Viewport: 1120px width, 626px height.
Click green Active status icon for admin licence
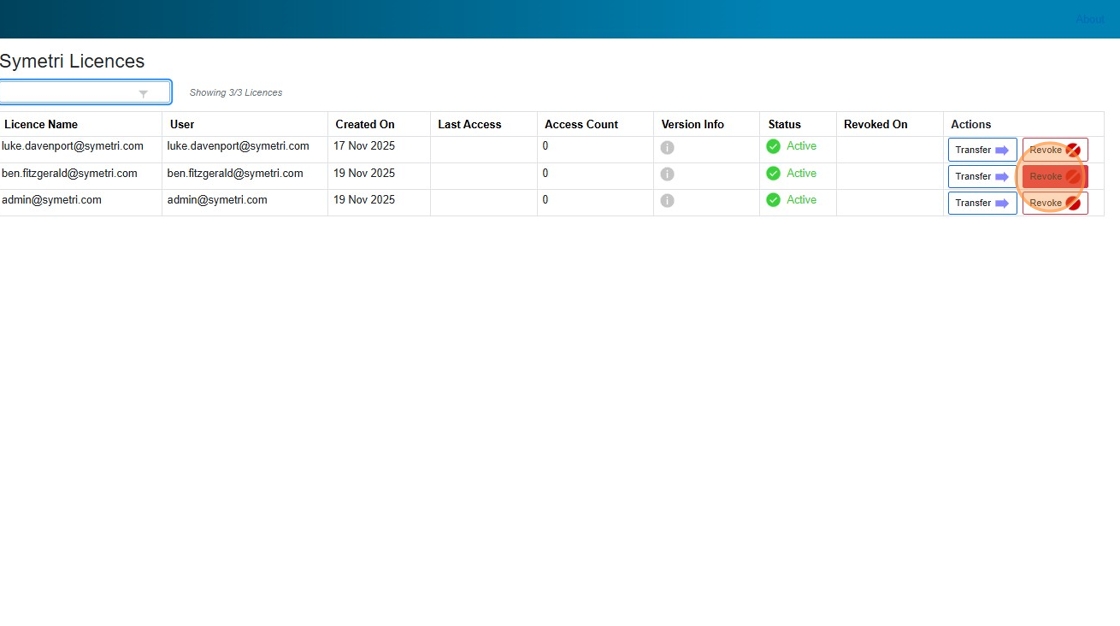point(773,200)
